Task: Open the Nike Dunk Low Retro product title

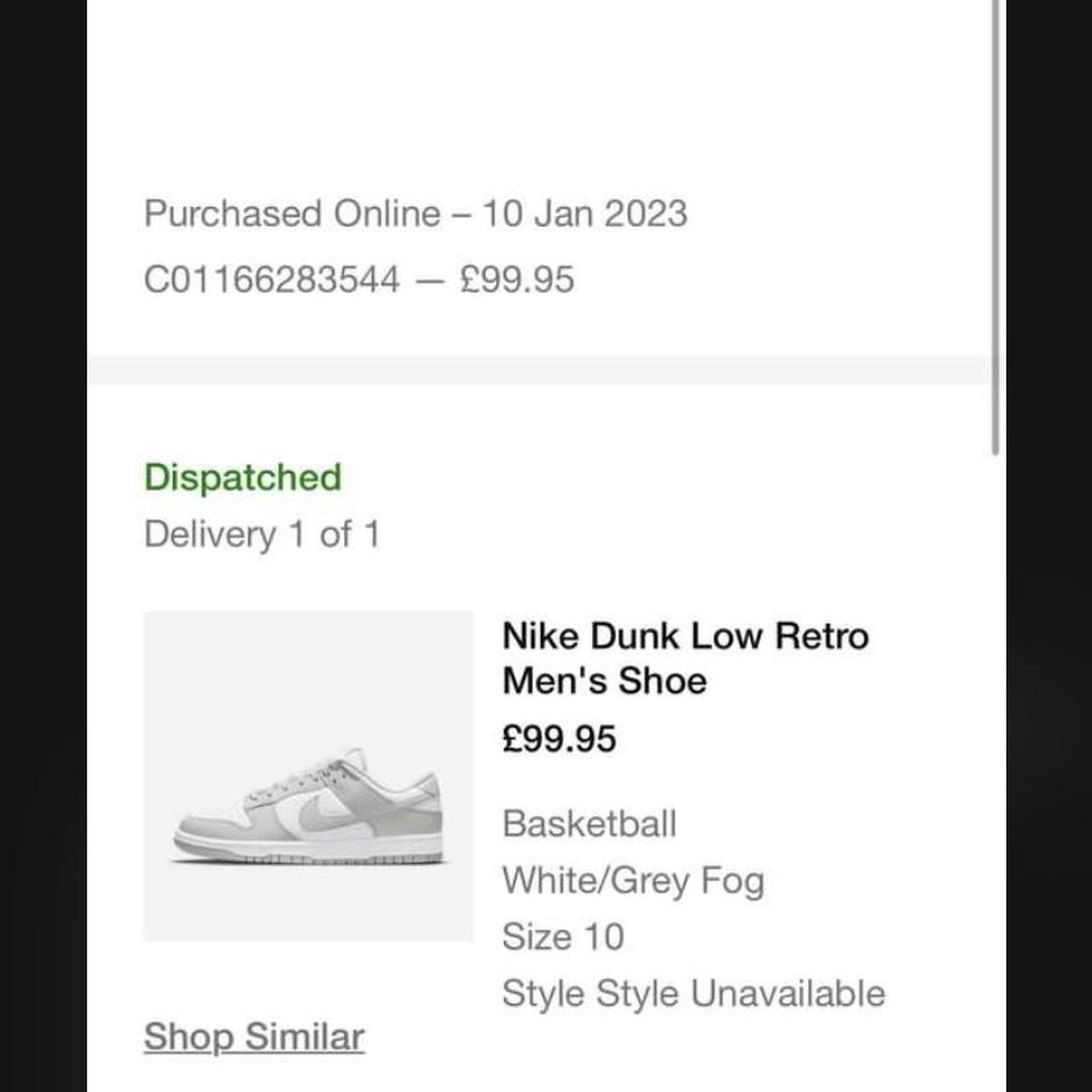Action: (x=685, y=658)
